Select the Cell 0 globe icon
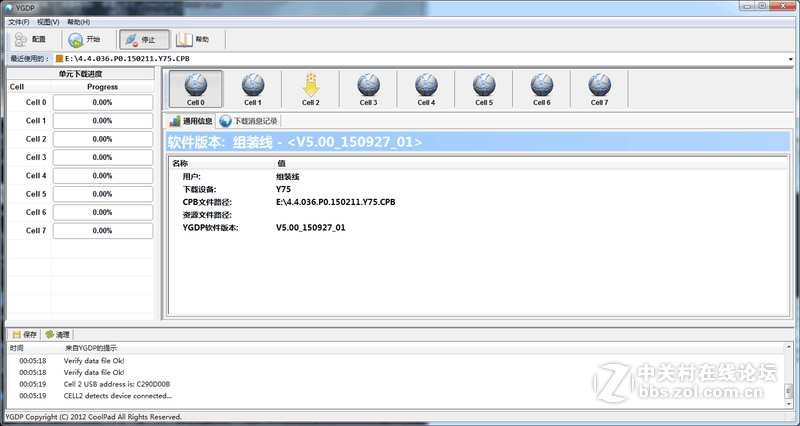The height and width of the screenshot is (426, 800). point(195,85)
